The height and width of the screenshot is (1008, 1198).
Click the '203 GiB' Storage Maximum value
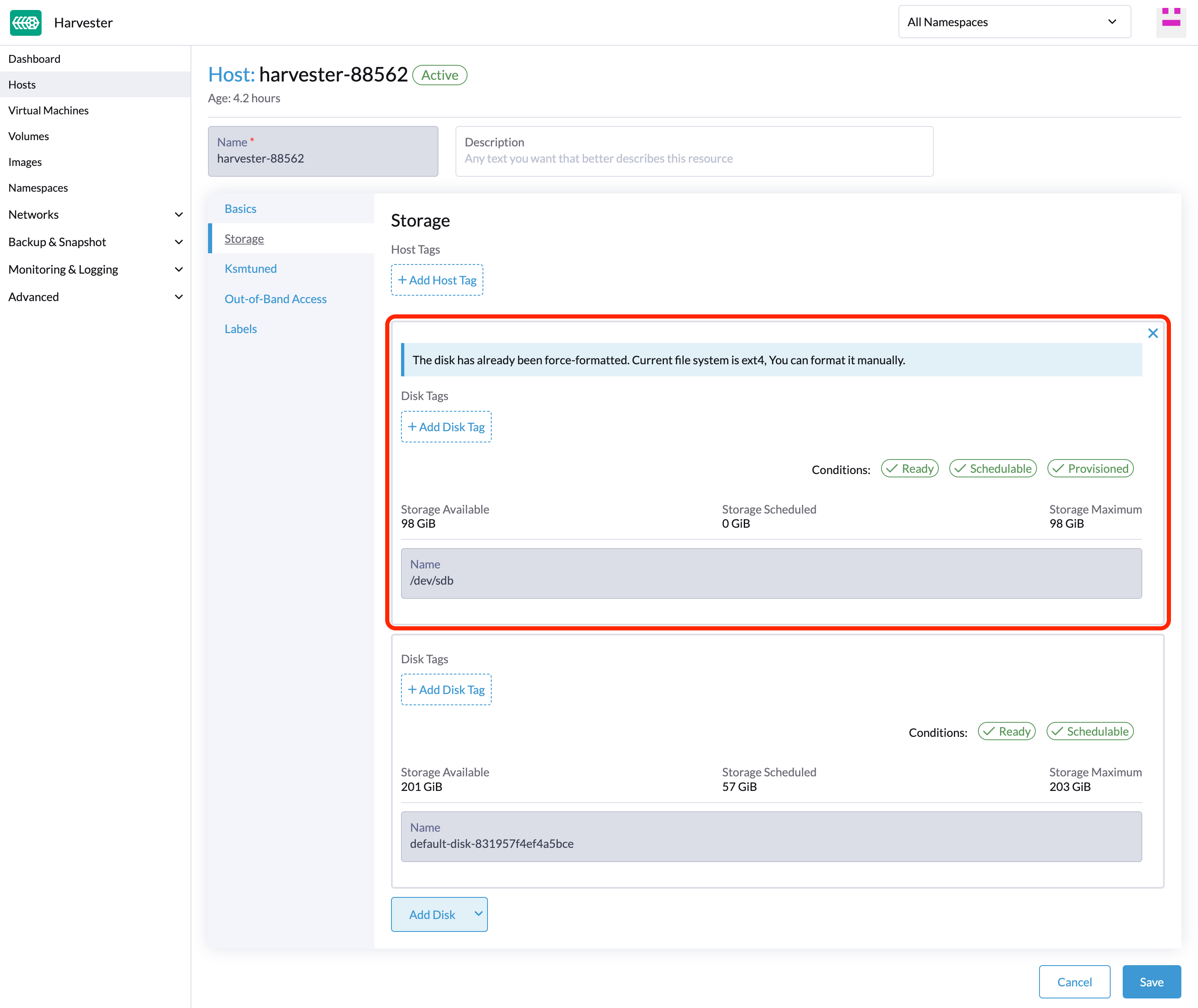coord(1069,786)
